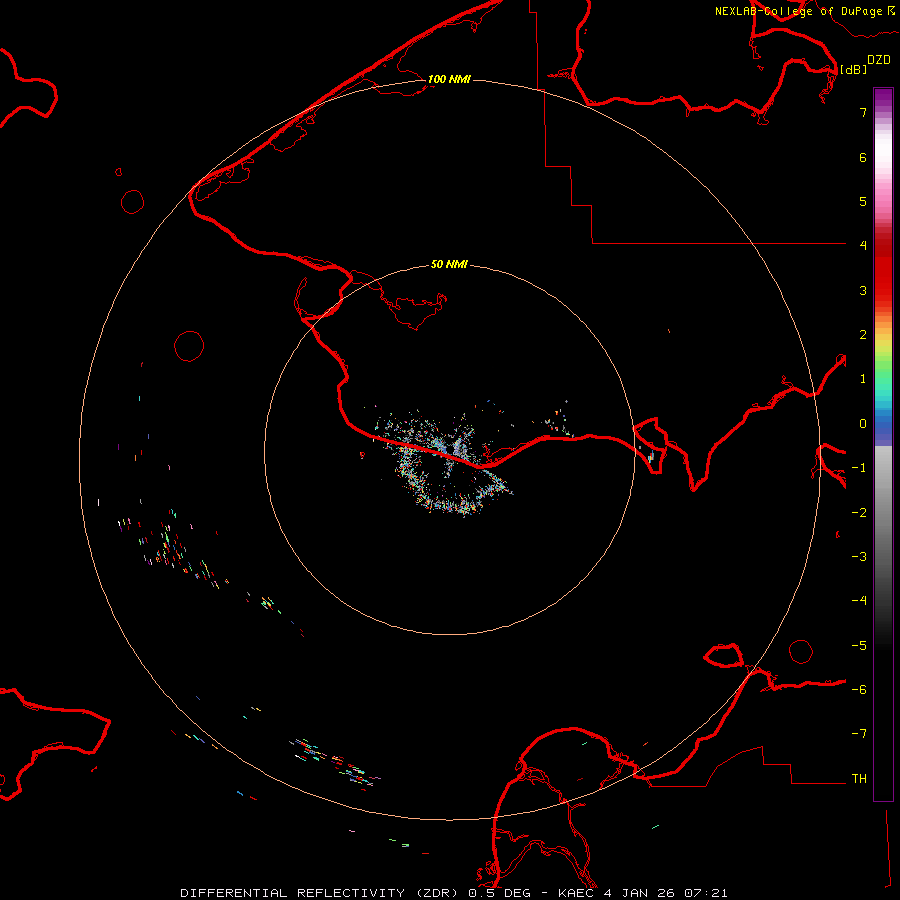Click the DIFFERENTIAL REFLECTIVITY (ZDR) title text
Screen dimensions: 900x900
coord(320,892)
